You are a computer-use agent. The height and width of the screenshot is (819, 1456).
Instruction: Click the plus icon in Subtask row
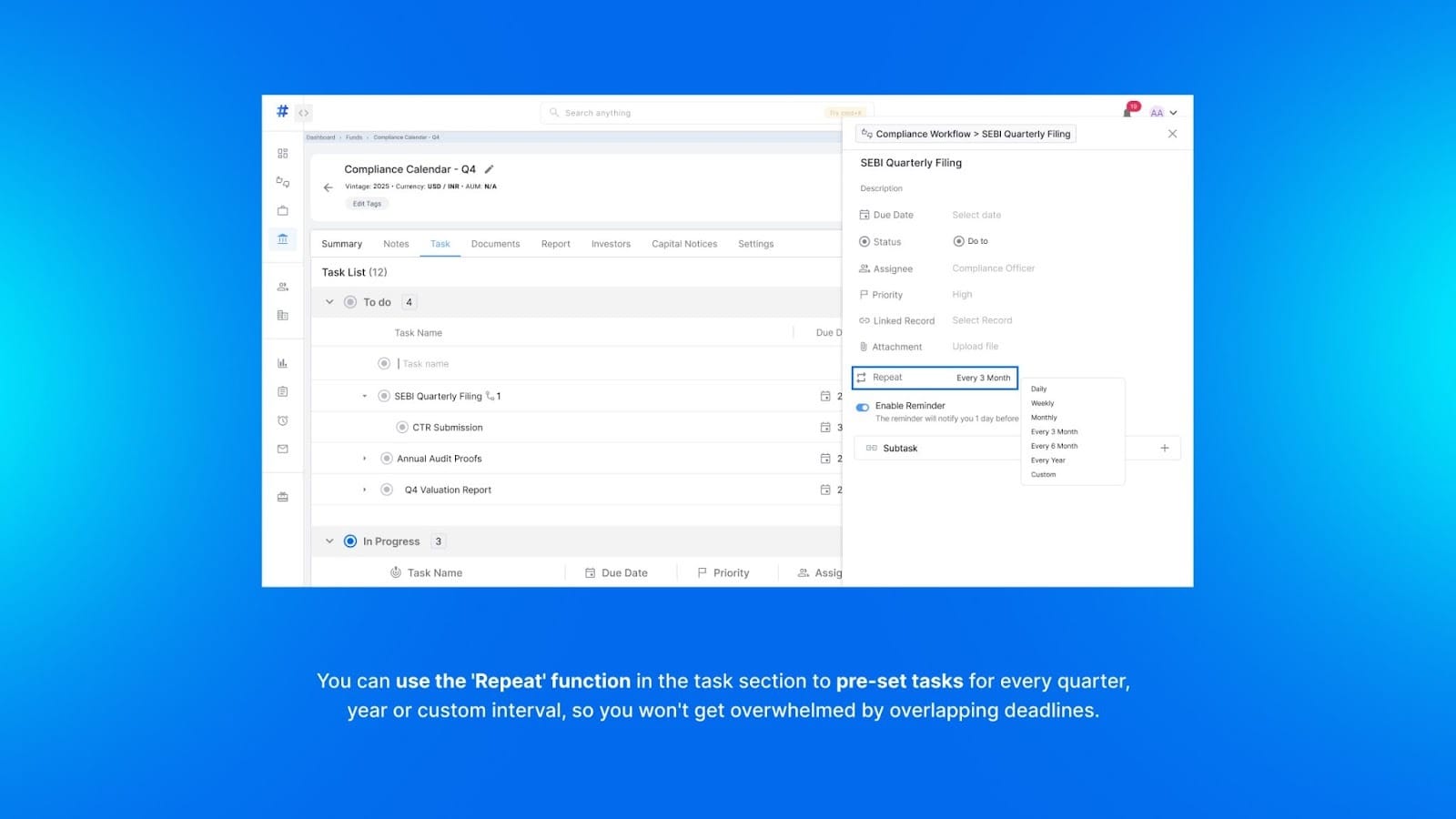(1164, 448)
